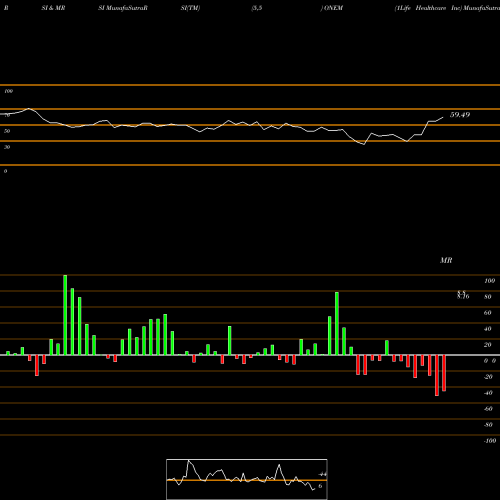The image size is (500, 500).
Task: Click the 80 label on MR axis
Action: point(488,297)
